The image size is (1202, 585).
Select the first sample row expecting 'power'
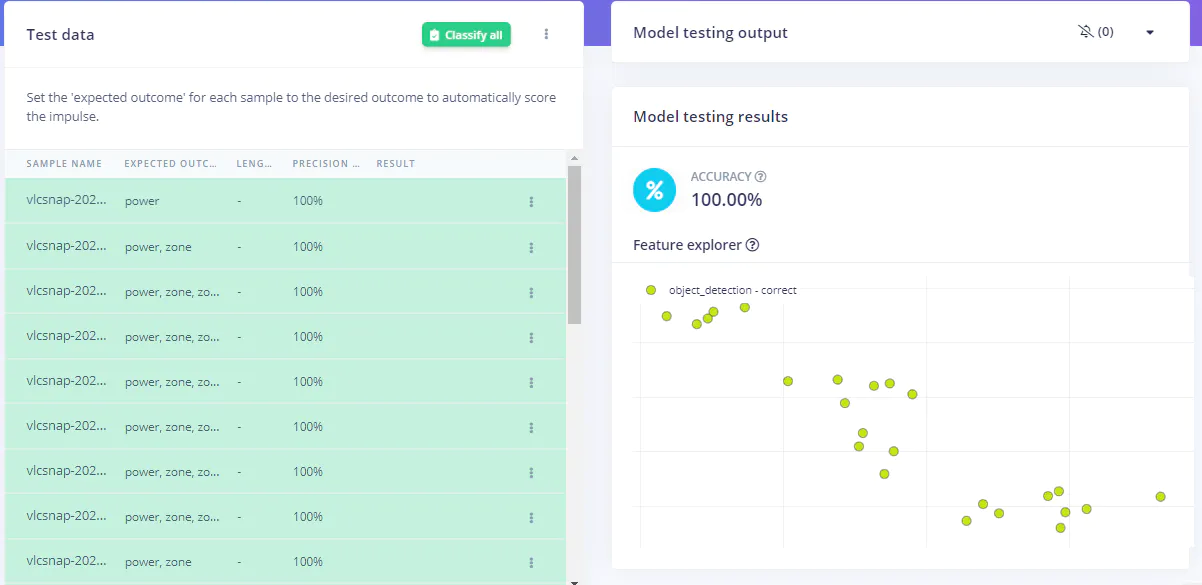tap(285, 201)
